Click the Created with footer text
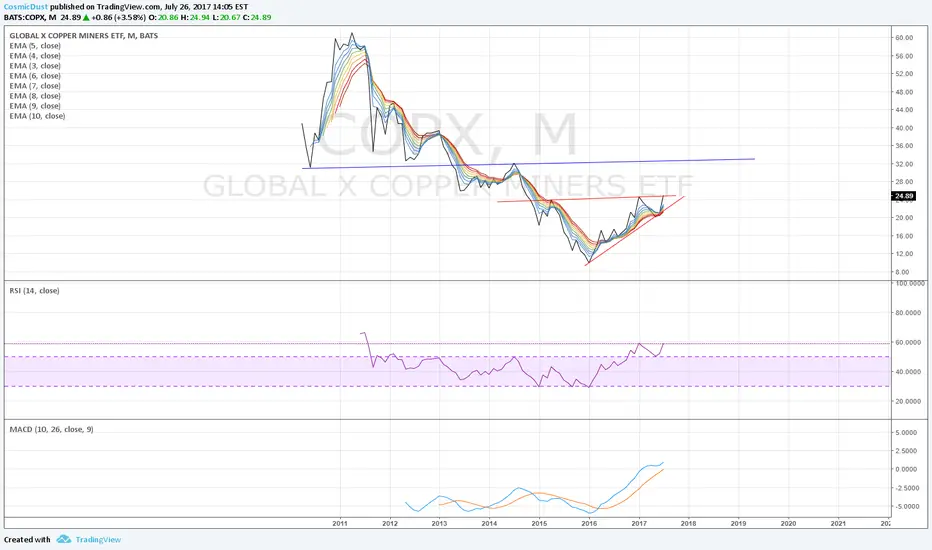 27,540
